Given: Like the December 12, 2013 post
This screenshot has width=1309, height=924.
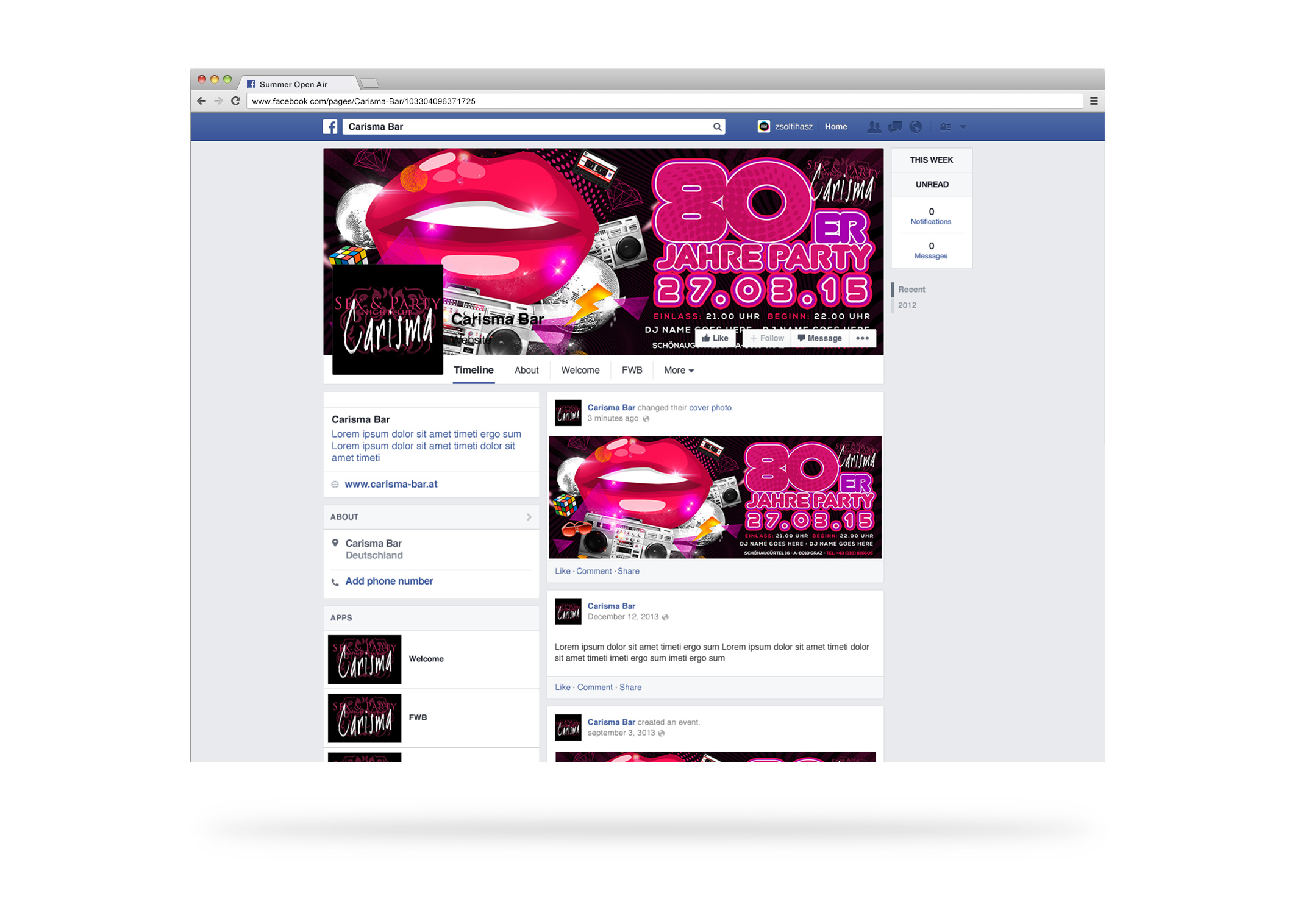Looking at the screenshot, I should [x=562, y=687].
